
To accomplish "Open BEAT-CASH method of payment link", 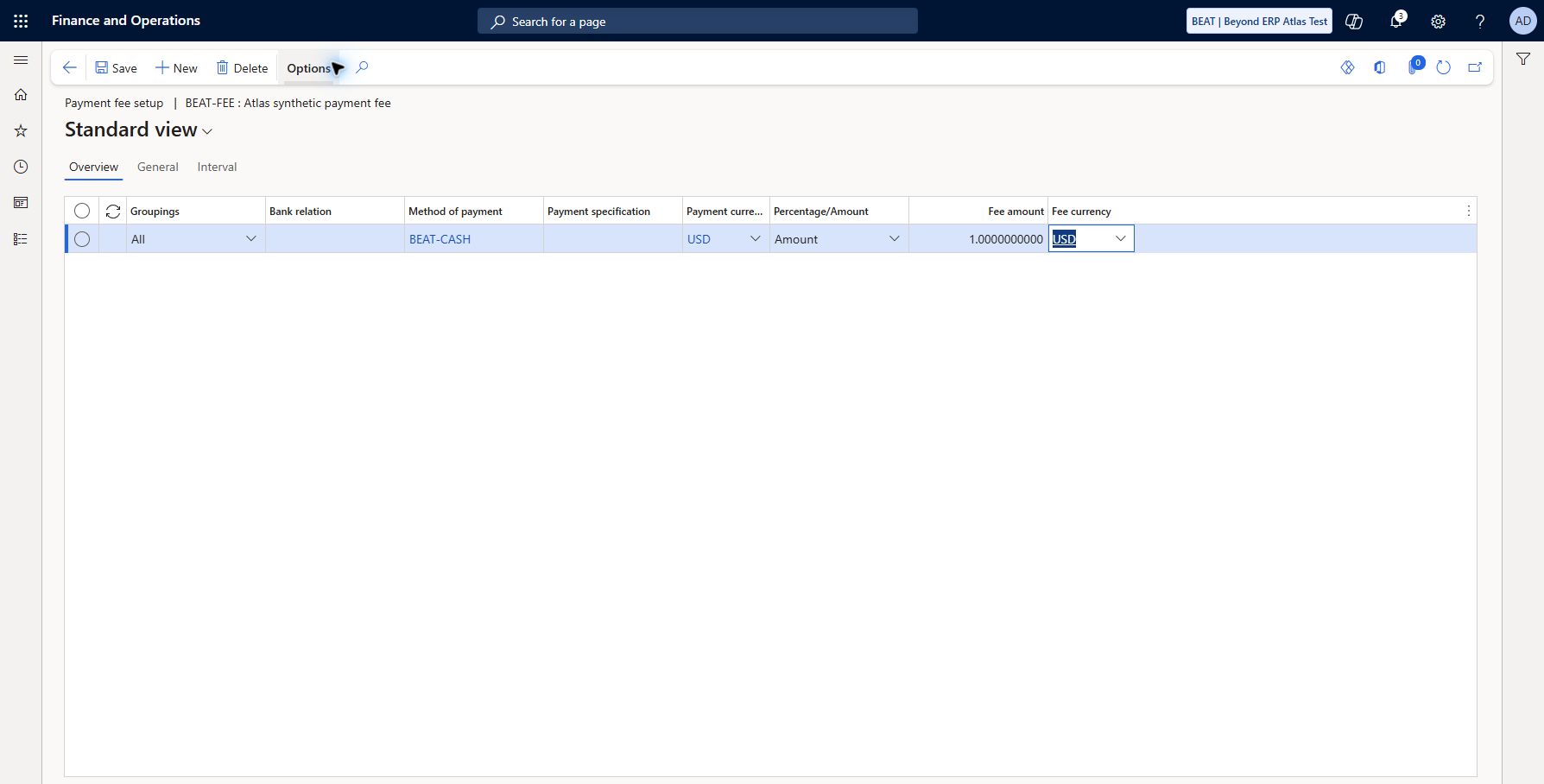I will (440, 239).
